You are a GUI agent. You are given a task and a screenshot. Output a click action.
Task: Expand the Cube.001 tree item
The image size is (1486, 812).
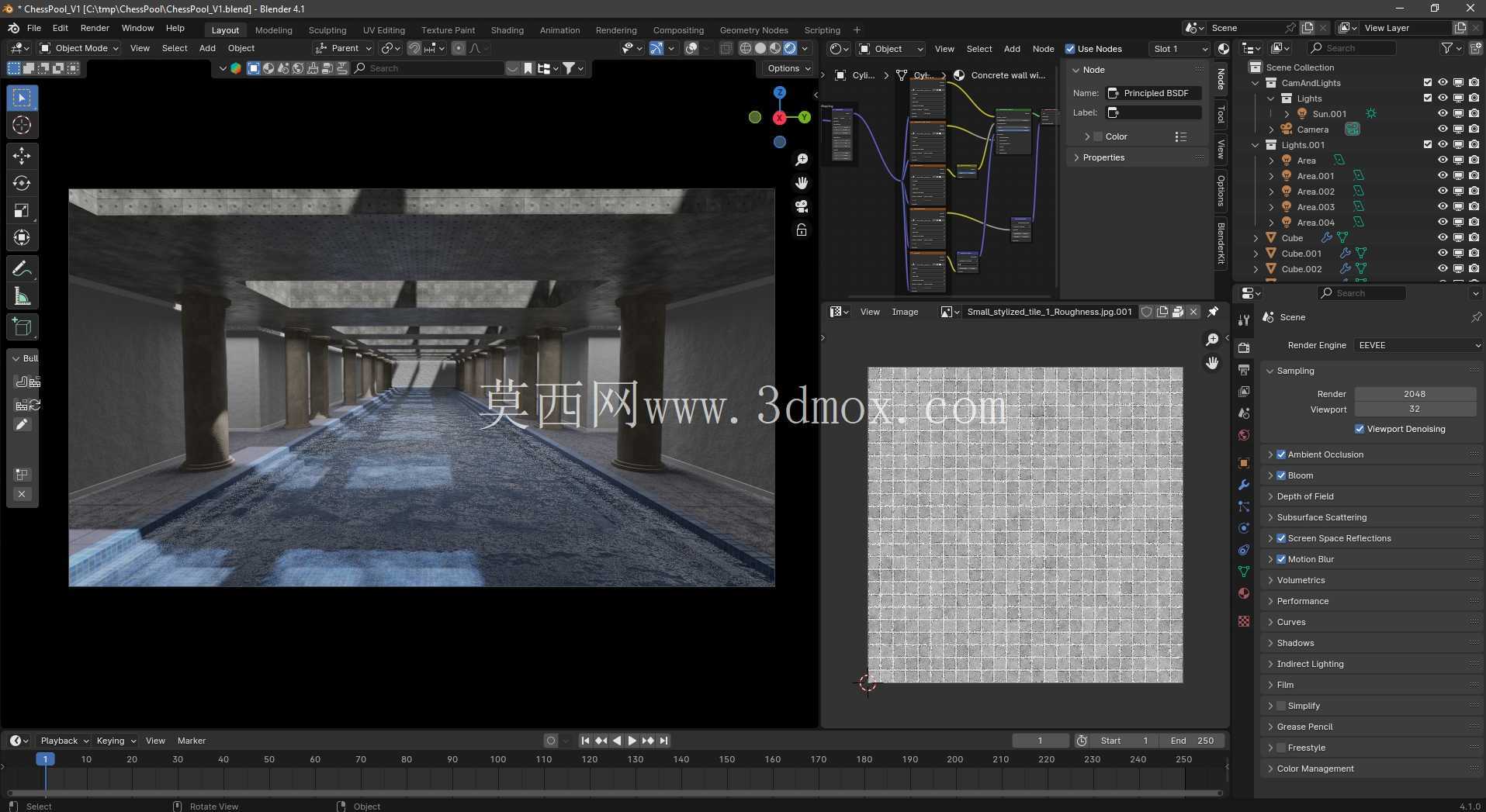click(x=1256, y=254)
